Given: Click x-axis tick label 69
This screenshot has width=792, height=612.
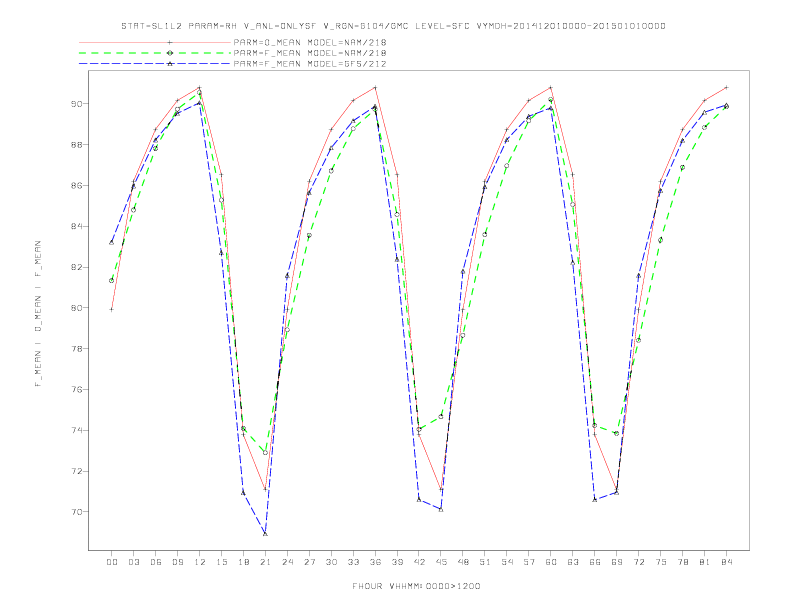Looking at the screenshot, I should (617, 562).
